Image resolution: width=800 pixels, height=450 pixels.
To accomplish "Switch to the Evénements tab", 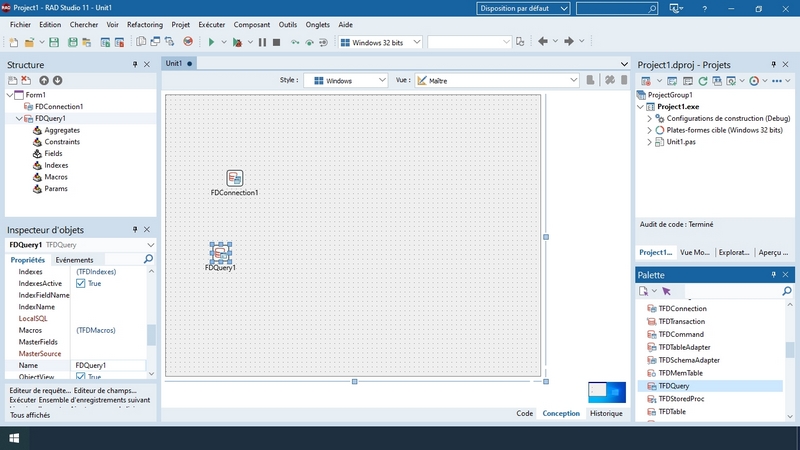I will (74, 260).
